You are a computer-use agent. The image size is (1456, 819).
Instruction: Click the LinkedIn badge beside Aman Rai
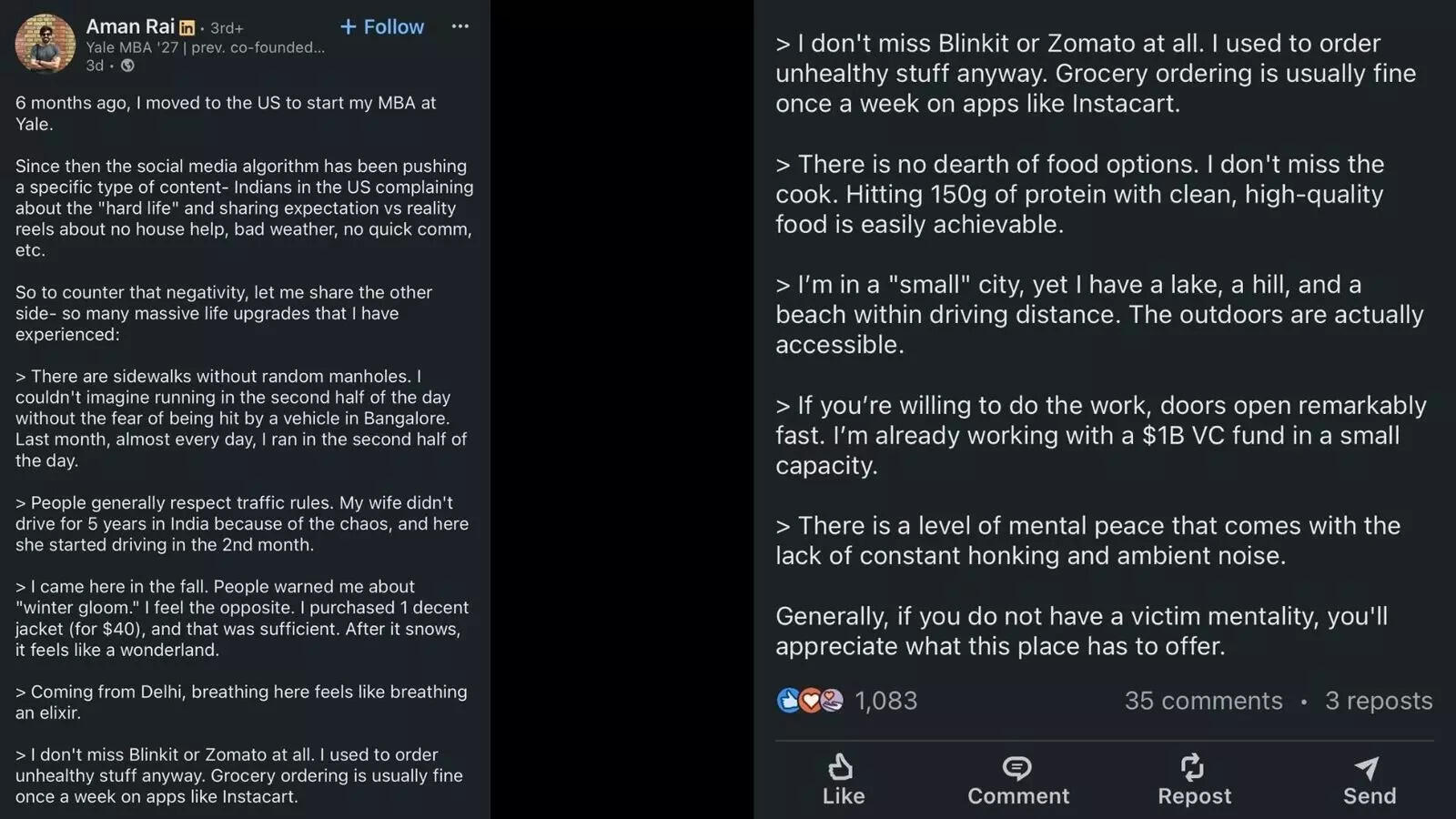(x=187, y=28)
